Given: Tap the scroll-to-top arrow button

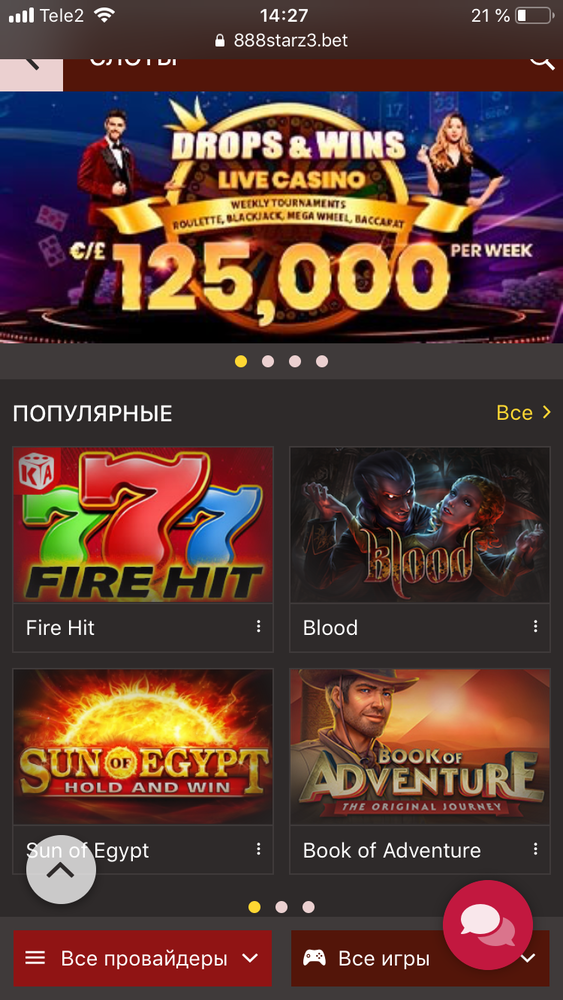Looking at the screenshot, I should pos(61,869).
